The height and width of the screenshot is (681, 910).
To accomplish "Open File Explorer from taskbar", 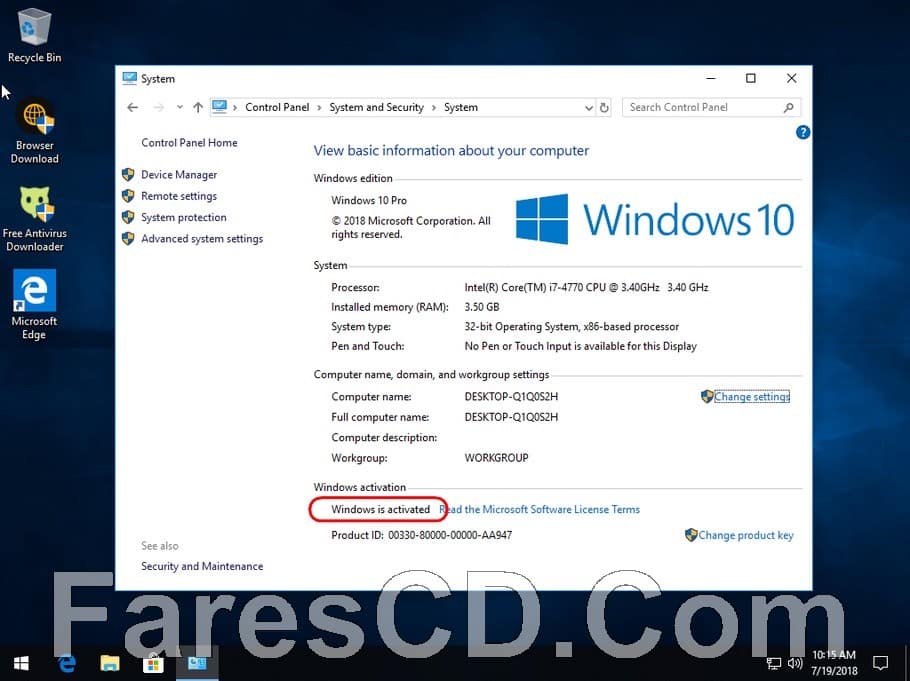I will pos(110,663).
